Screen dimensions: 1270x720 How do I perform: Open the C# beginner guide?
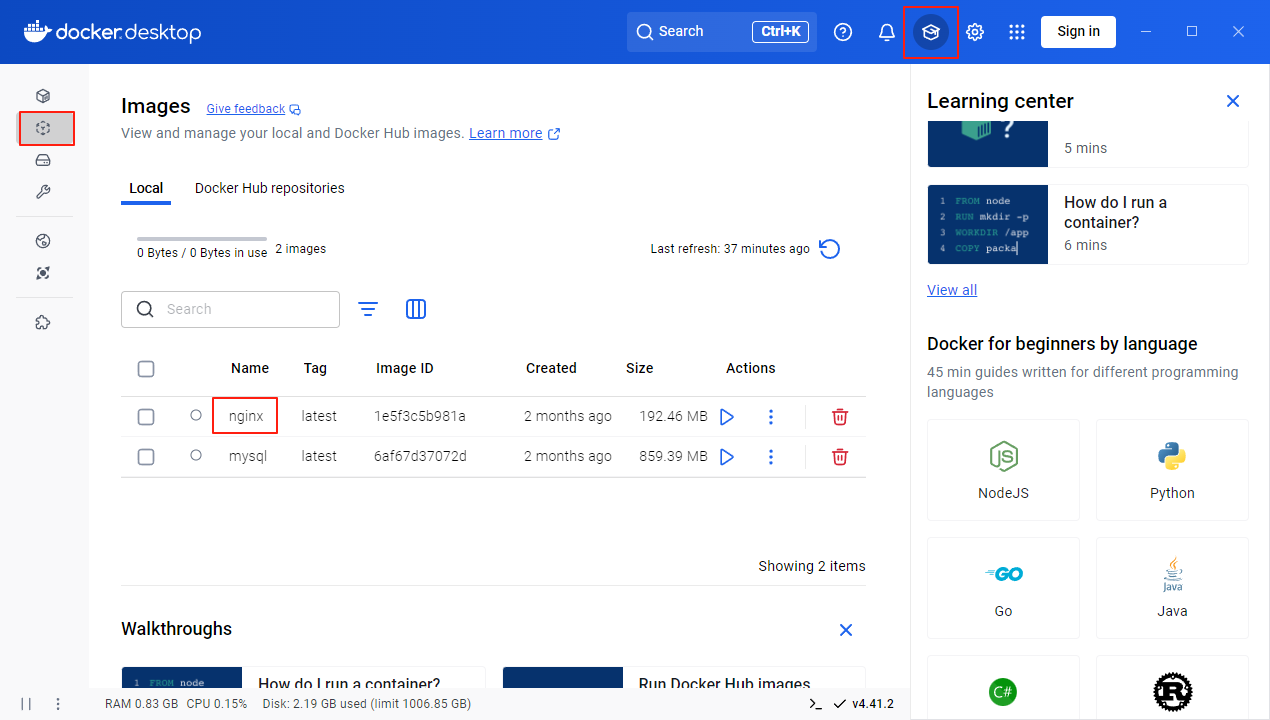pyautogui.click(x=1003, y=688)
